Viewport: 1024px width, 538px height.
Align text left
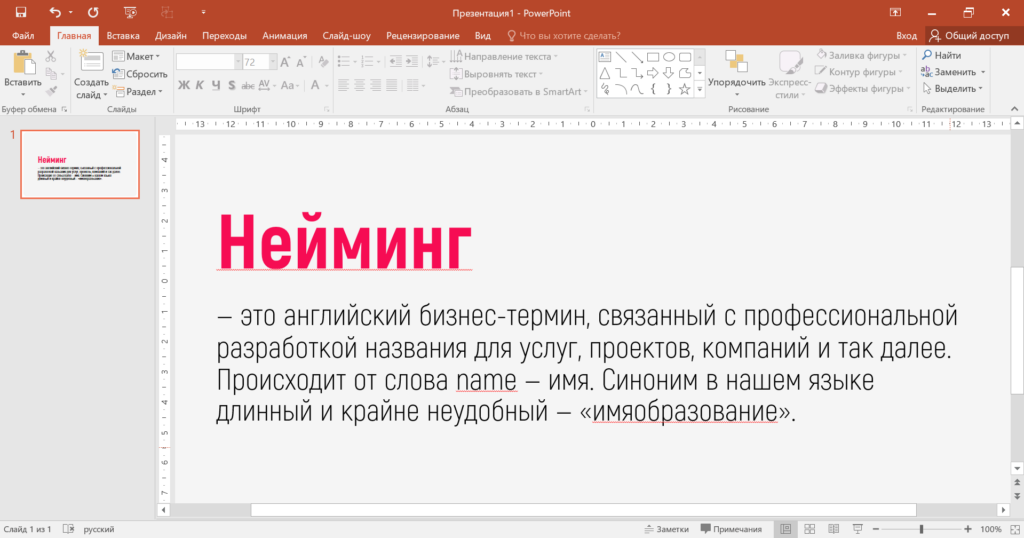click(x=344, y=85)
